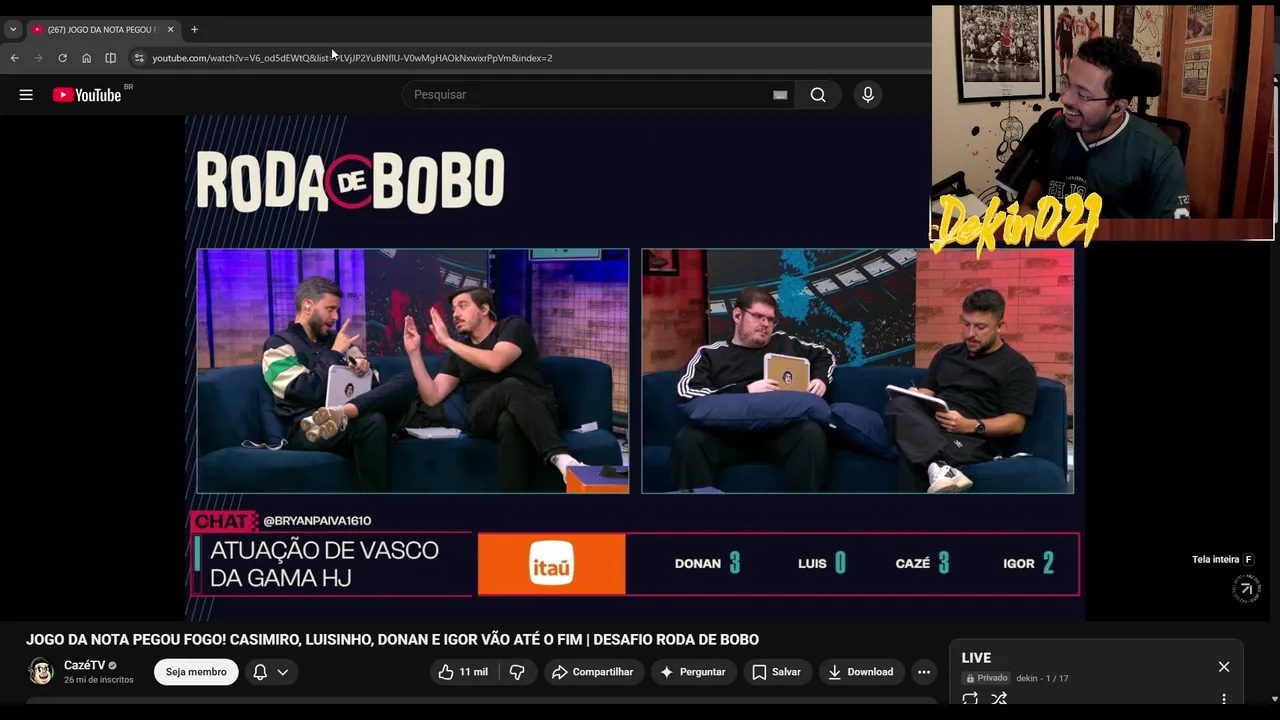Click the page scrollbar down arrow

pos(1274,699)
